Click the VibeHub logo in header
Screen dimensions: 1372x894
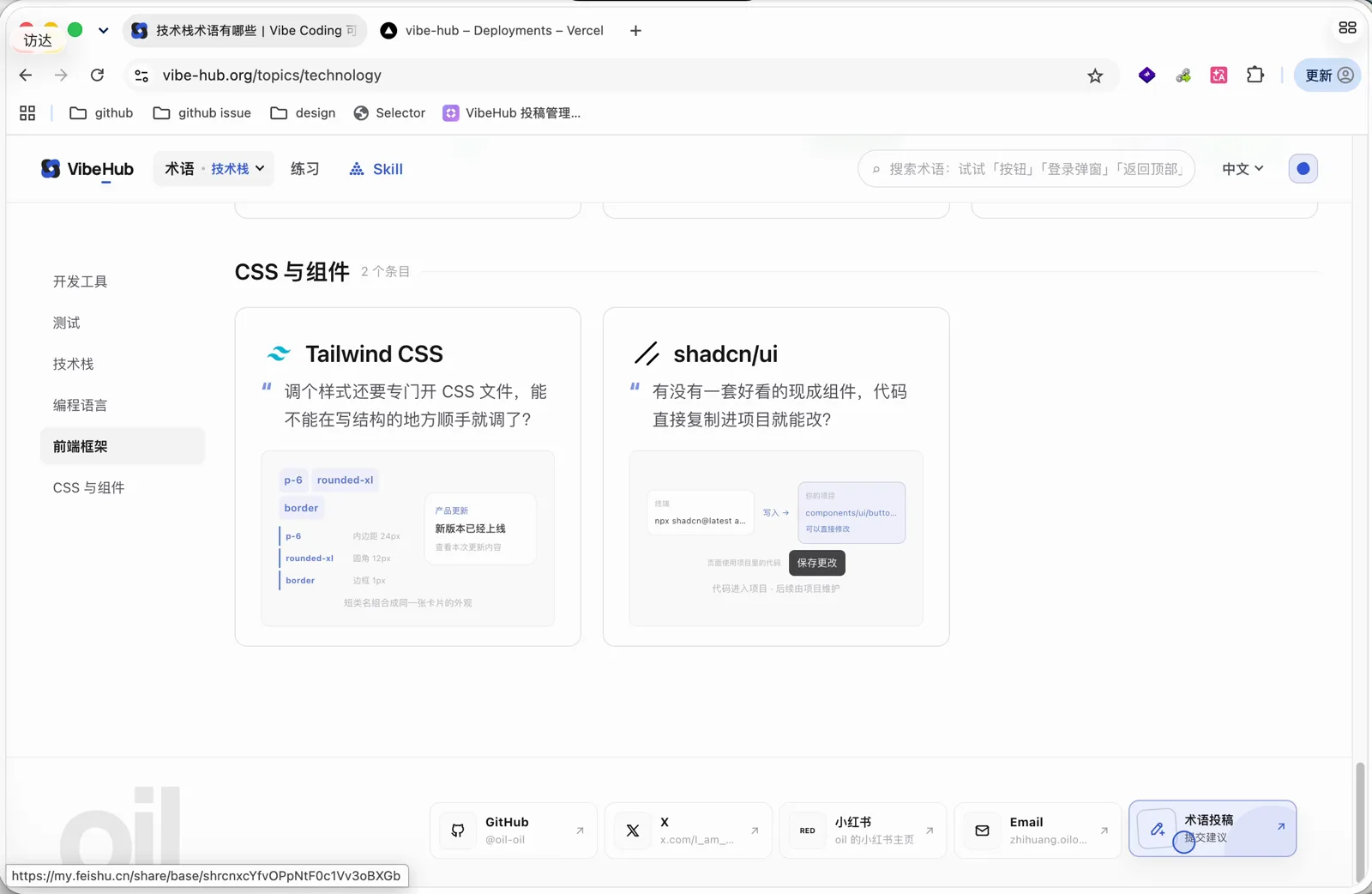pyautogui.click(x=87, y=169)
